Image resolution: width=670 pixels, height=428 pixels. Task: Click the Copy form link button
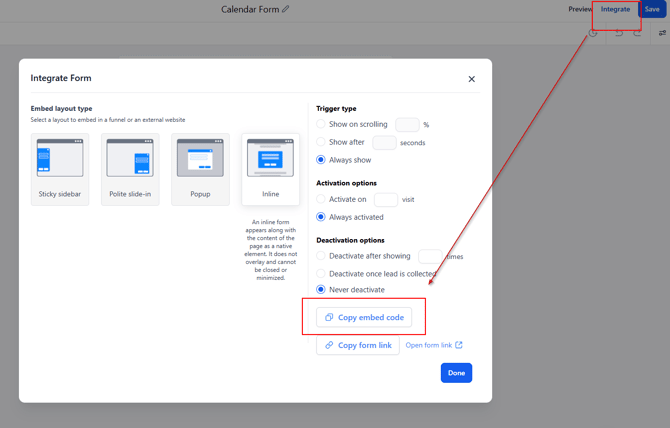click(x=358, y=345)
